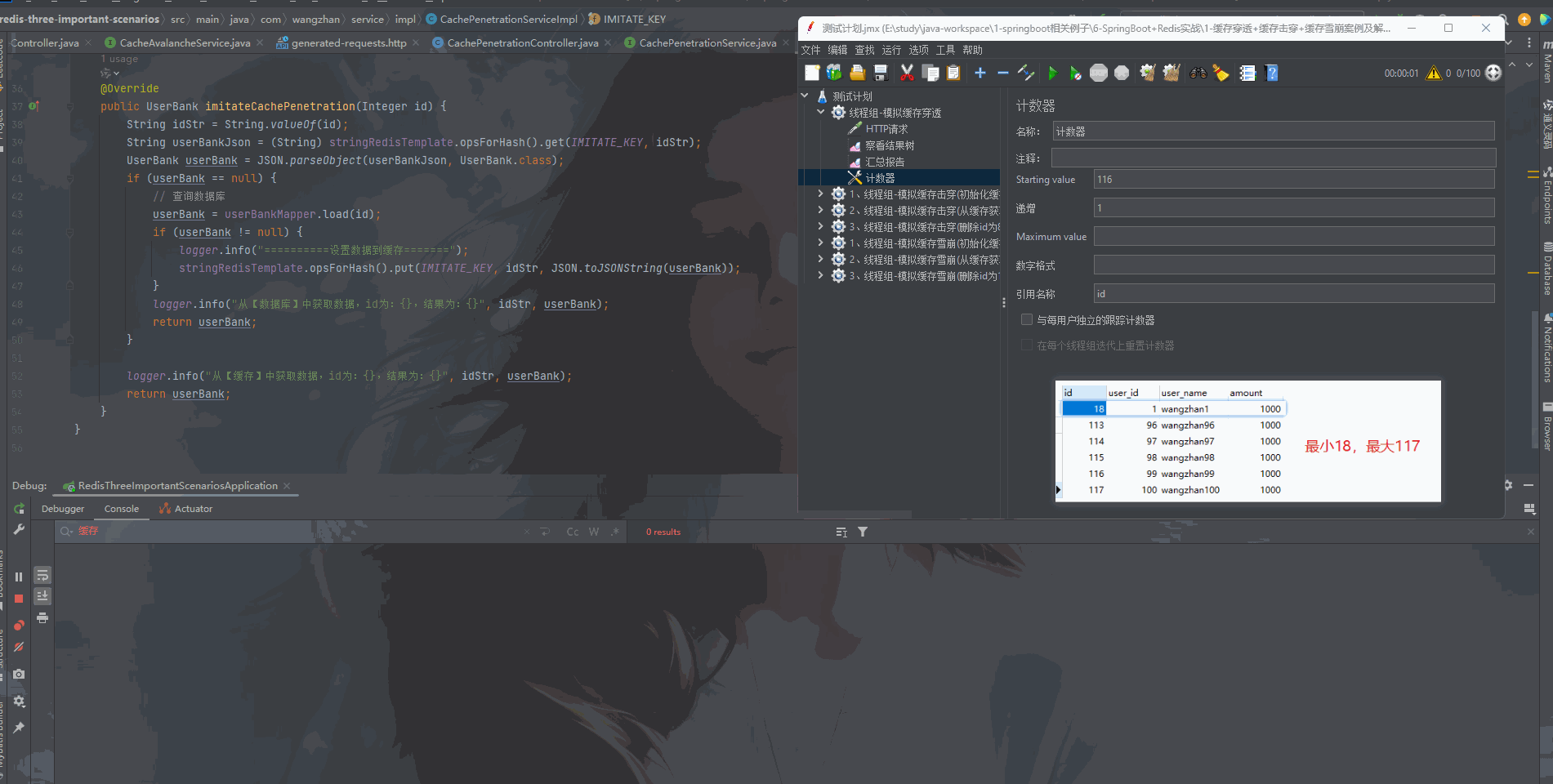Open JMeter help with the question mark icon
This screenshot has height=784, width=1553.
click(x=1272, y=73)
